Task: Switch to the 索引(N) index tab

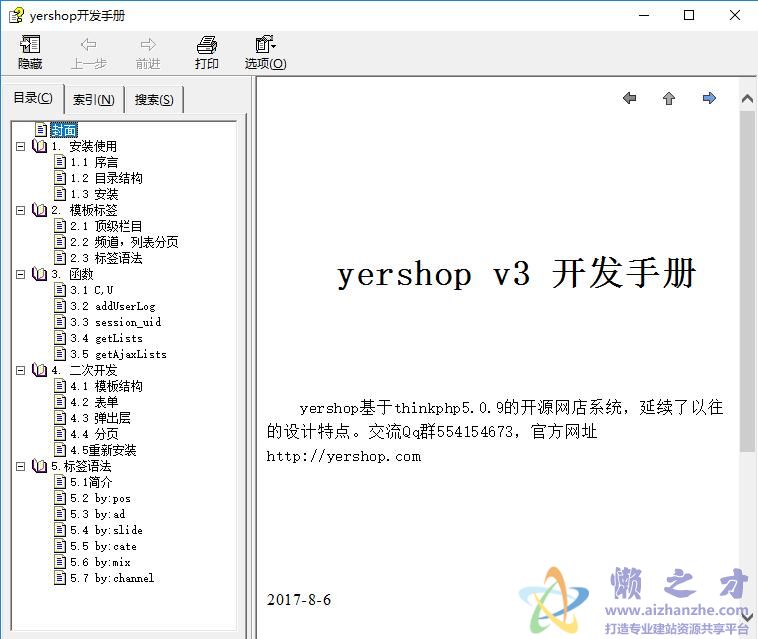Action: tap(94, 100)
